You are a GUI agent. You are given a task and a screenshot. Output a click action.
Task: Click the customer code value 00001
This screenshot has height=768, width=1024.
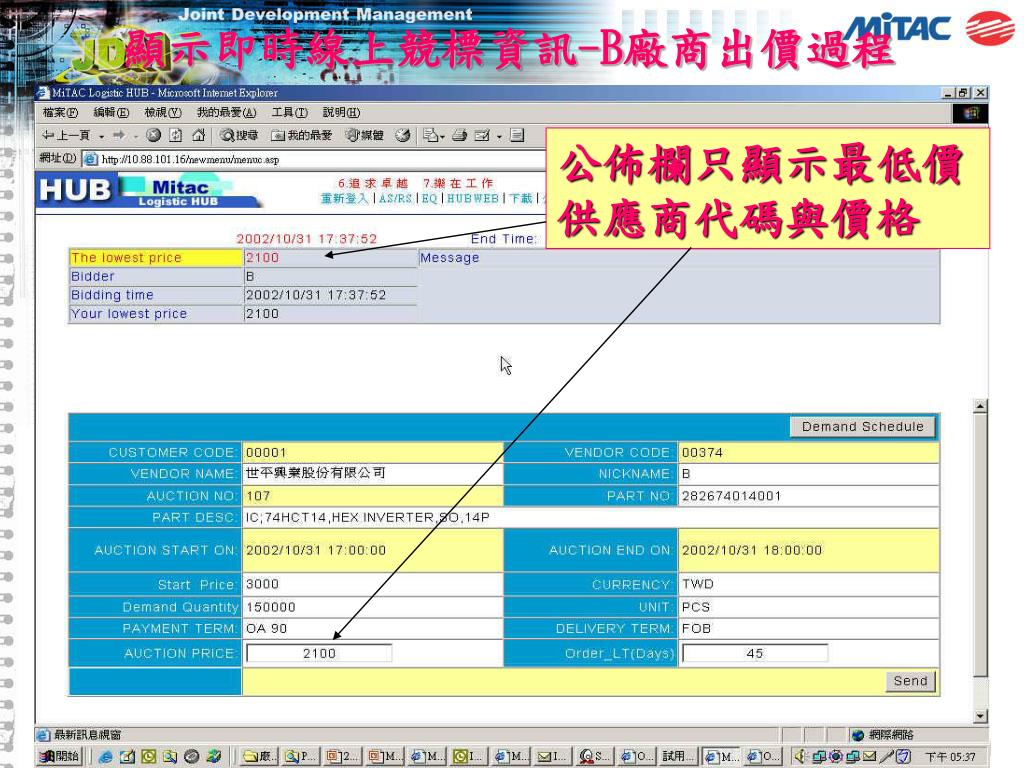pyautogui.click(x=266, y=453)
